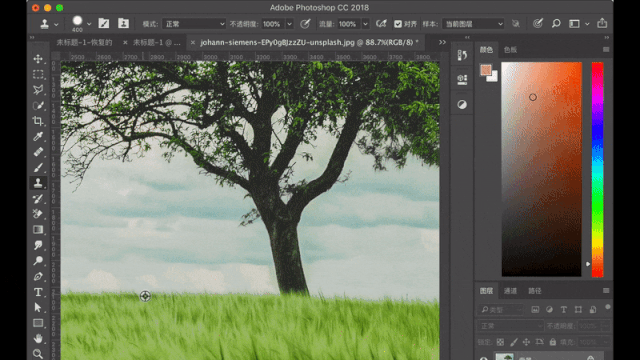
Task: Enable airbrush-style build-up button
Action: coord(381,24)
